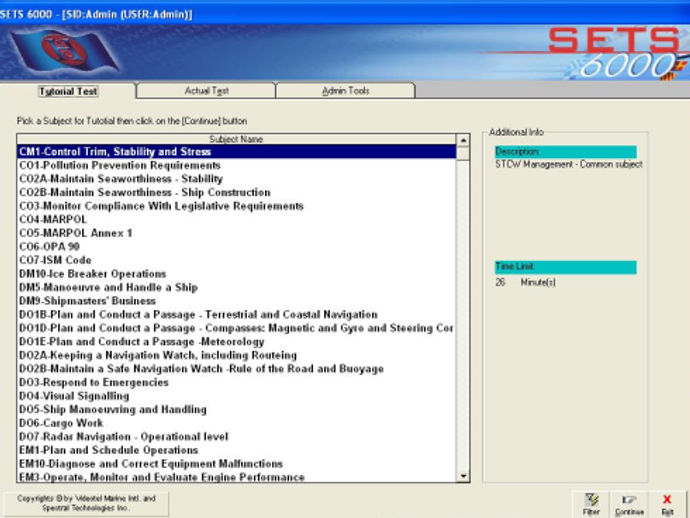Click the subject list scroll up arrow
This screenshot has width=690, height=518.
(x=463, y=140)
